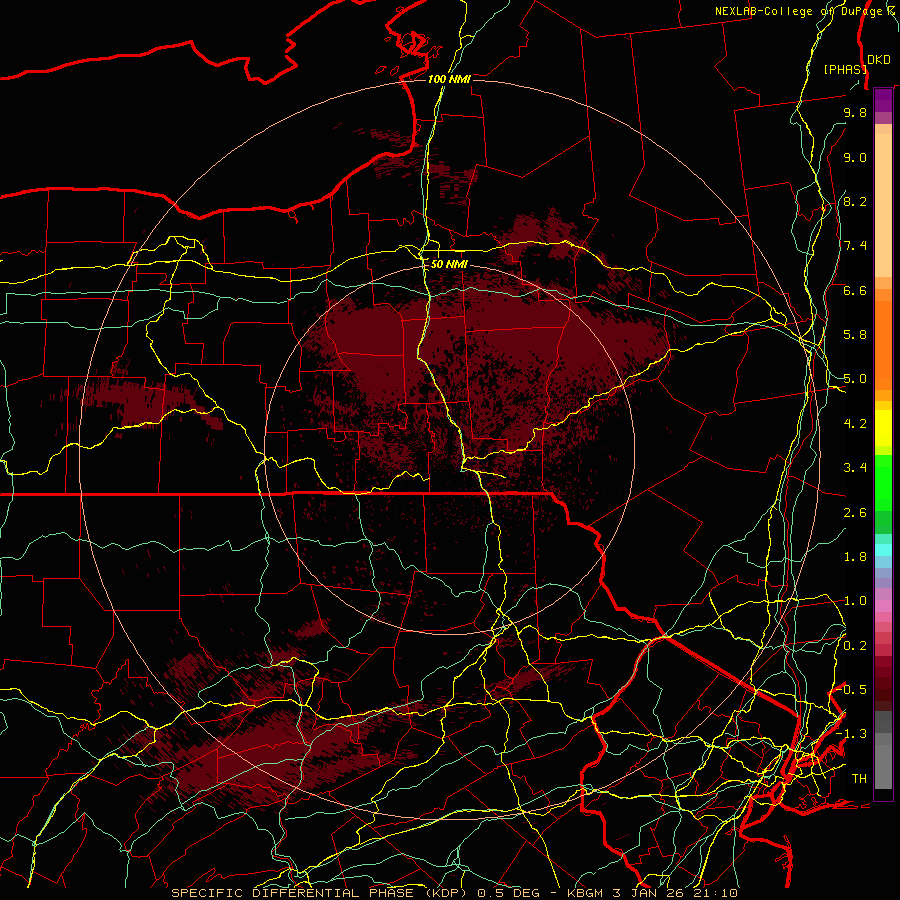900x900 pixels.
Task: Select the 1.0 scale value
Action: [855, 601]
